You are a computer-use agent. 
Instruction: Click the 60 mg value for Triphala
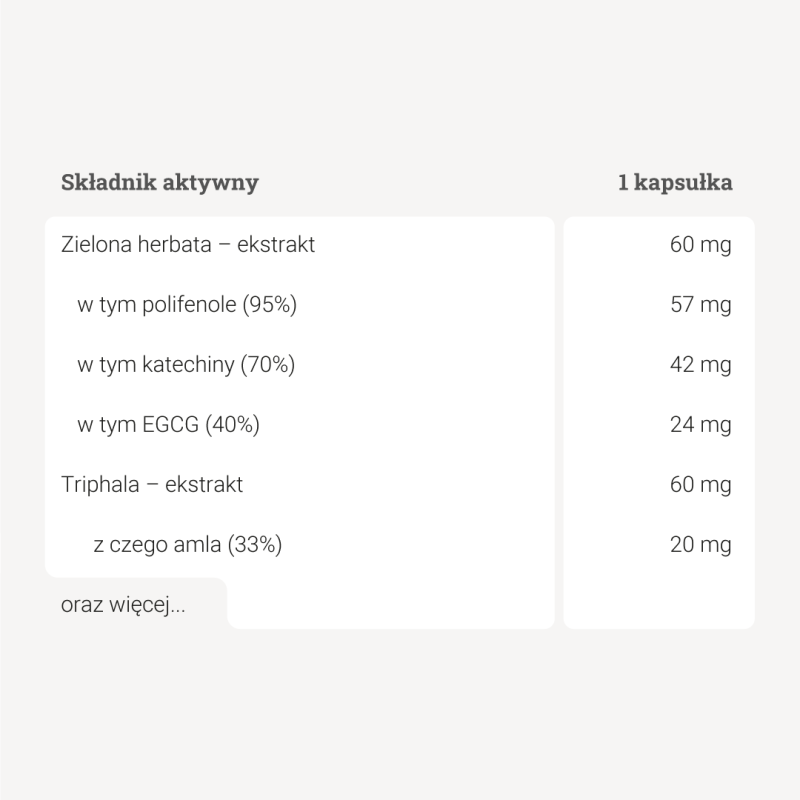[x=700, y=485]
